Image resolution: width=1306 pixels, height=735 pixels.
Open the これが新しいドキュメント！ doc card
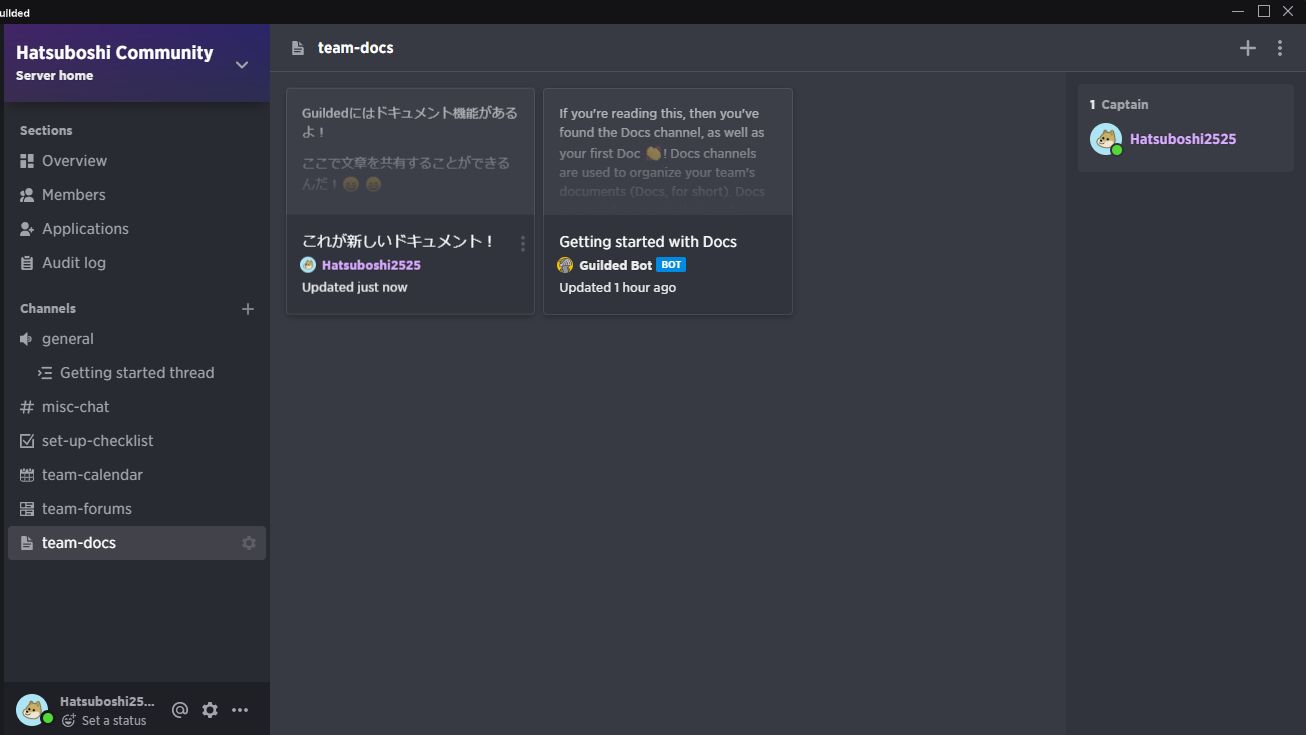[x=410, y=201]
